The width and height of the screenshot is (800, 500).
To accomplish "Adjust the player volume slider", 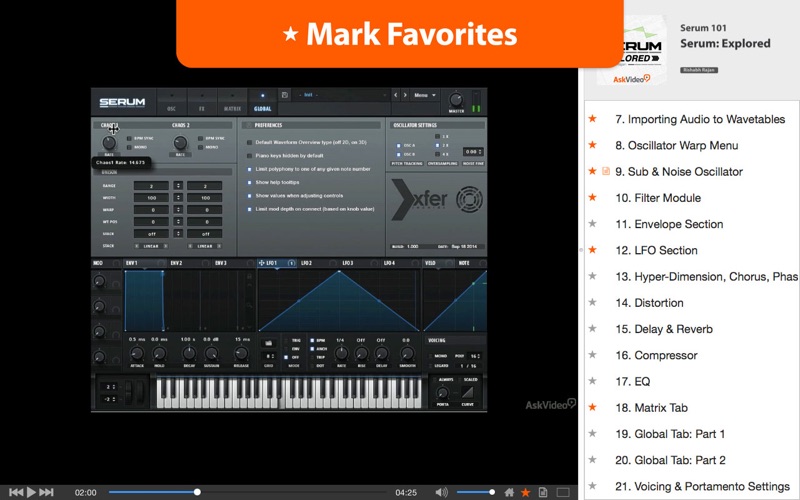I will 476,492.
